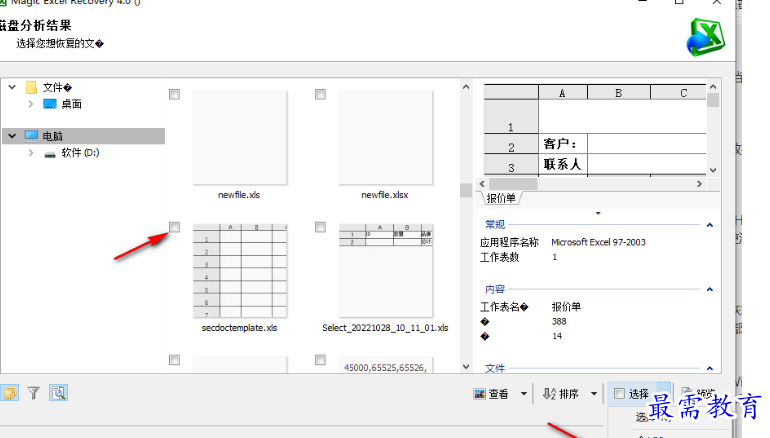The image size is (770, 438).
Task: Select the 文件 folder root in tree
Action: (x=57, y=87)
